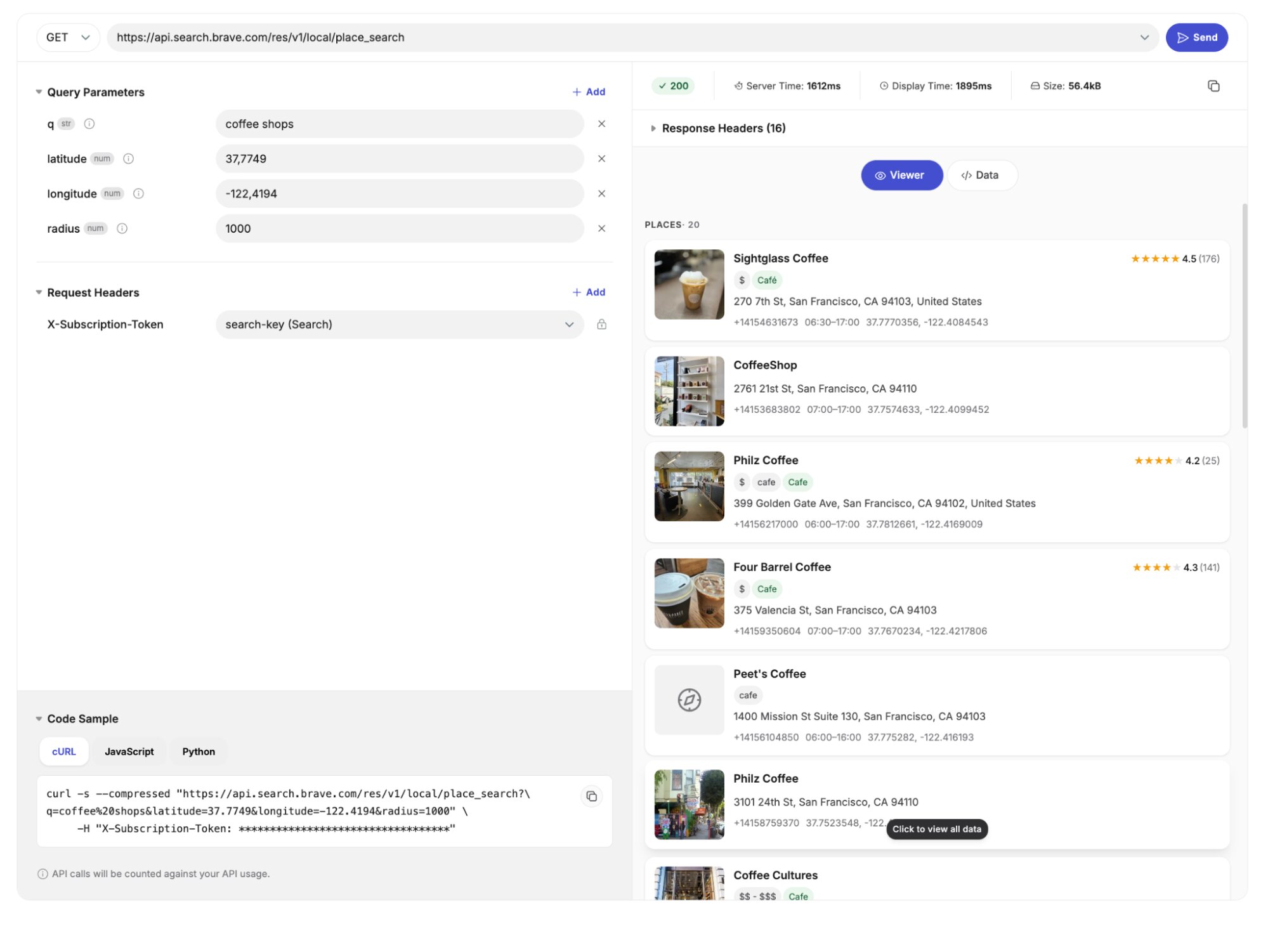Select the JavaScript code tab
1268x952 pixels.
click(x=129, y=751)
